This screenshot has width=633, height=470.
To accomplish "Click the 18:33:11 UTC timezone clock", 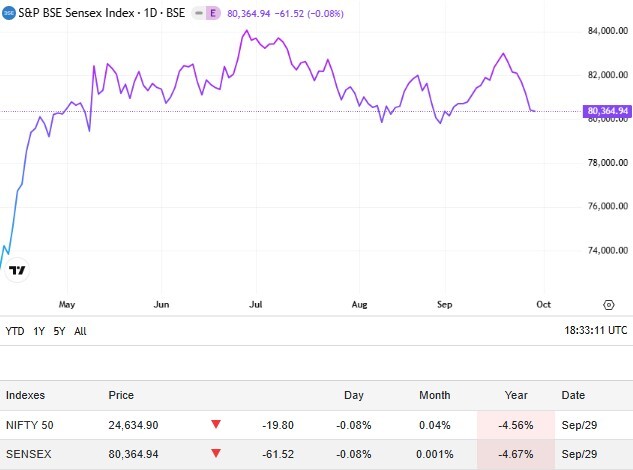I will click(594, 330).
